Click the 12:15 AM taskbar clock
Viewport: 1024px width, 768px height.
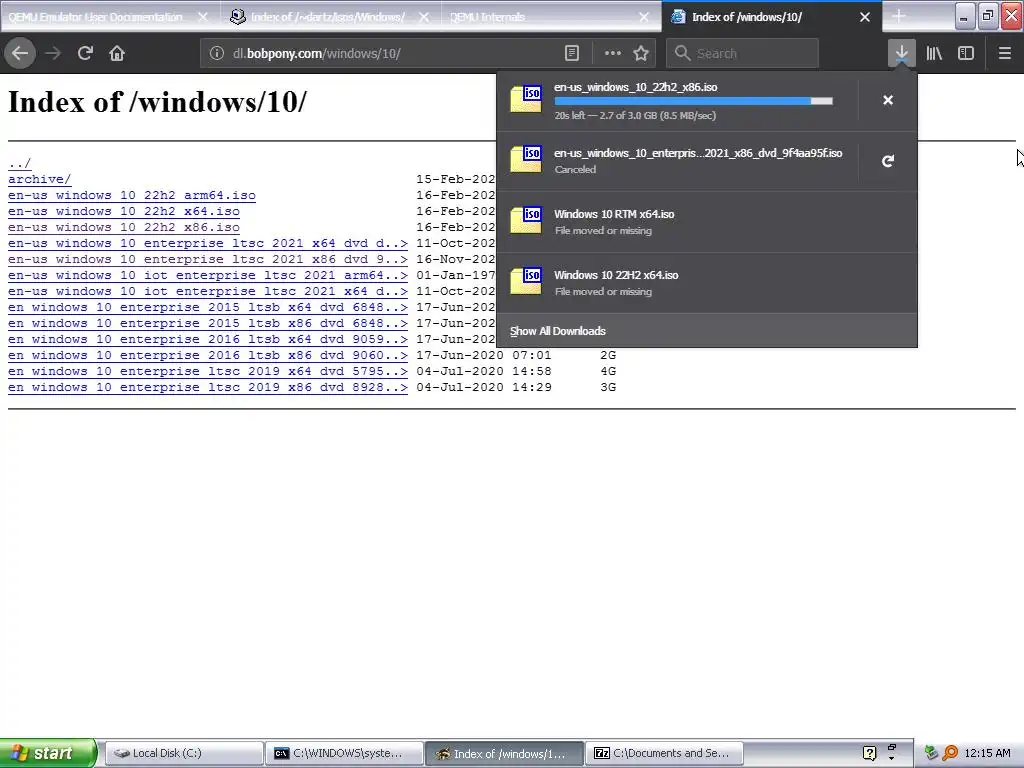(x=987, y=753)
